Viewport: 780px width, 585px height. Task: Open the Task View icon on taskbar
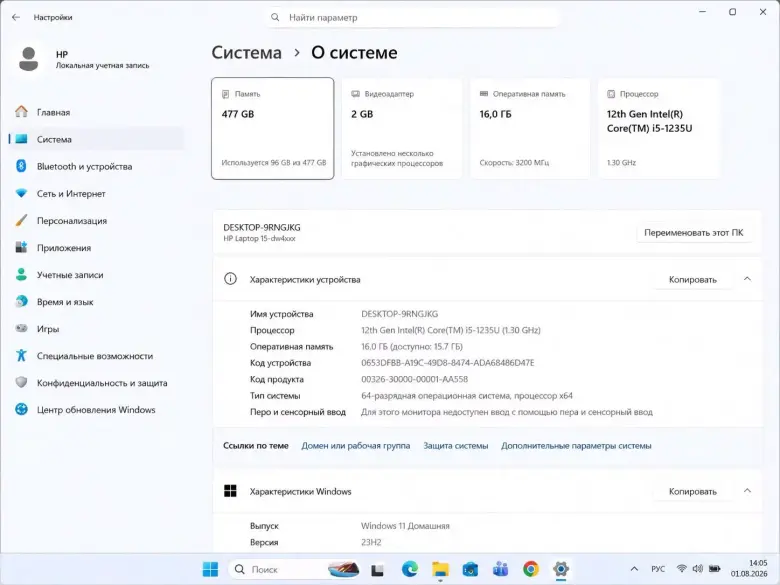pyautogui.click(x=378, y=569)
